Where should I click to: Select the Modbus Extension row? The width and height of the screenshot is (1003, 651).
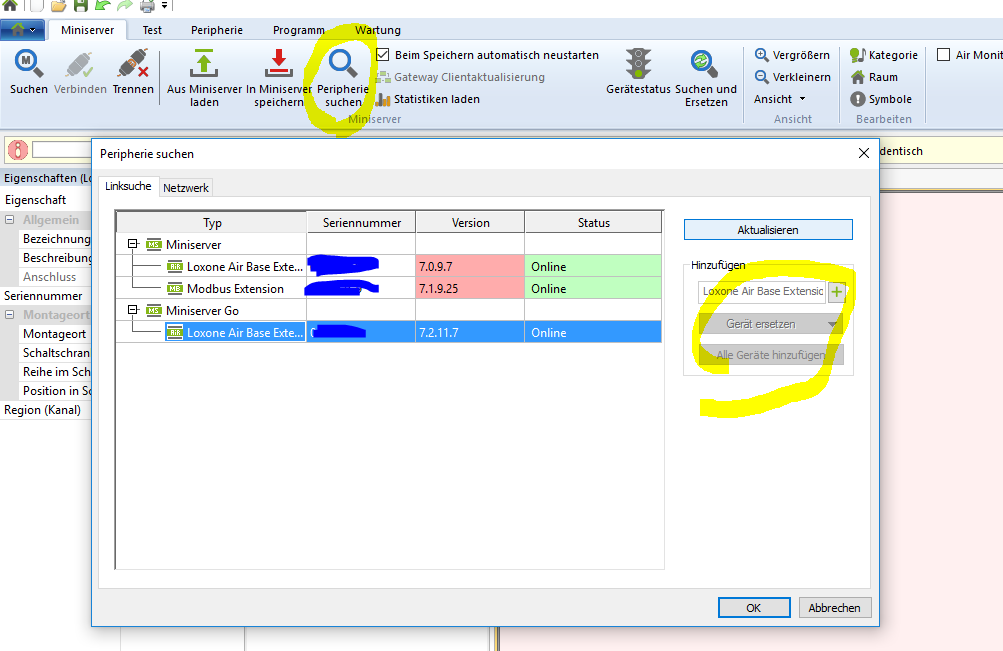click(388, 288)
